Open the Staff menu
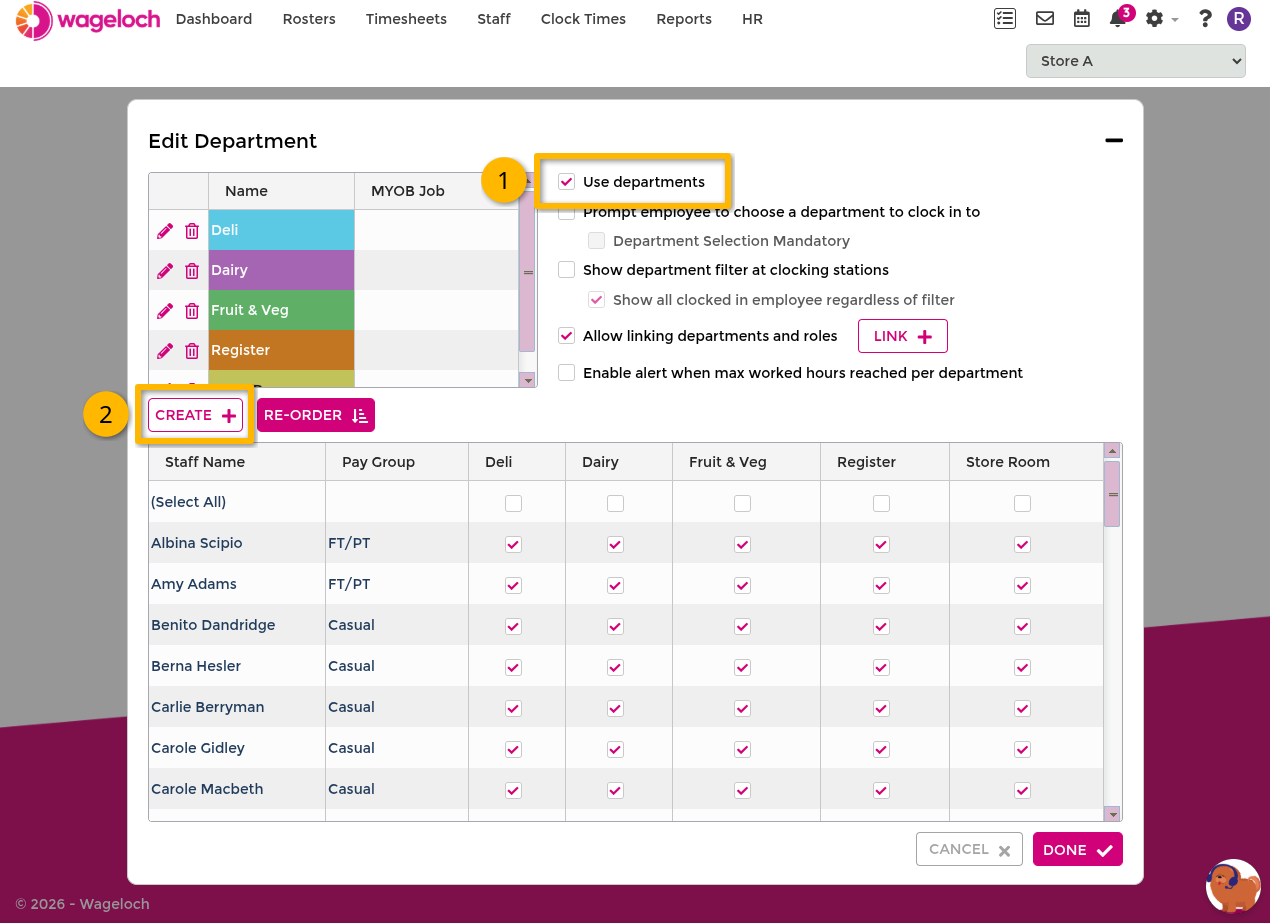Screen dimensions: 1270x923 coord(494,19)
